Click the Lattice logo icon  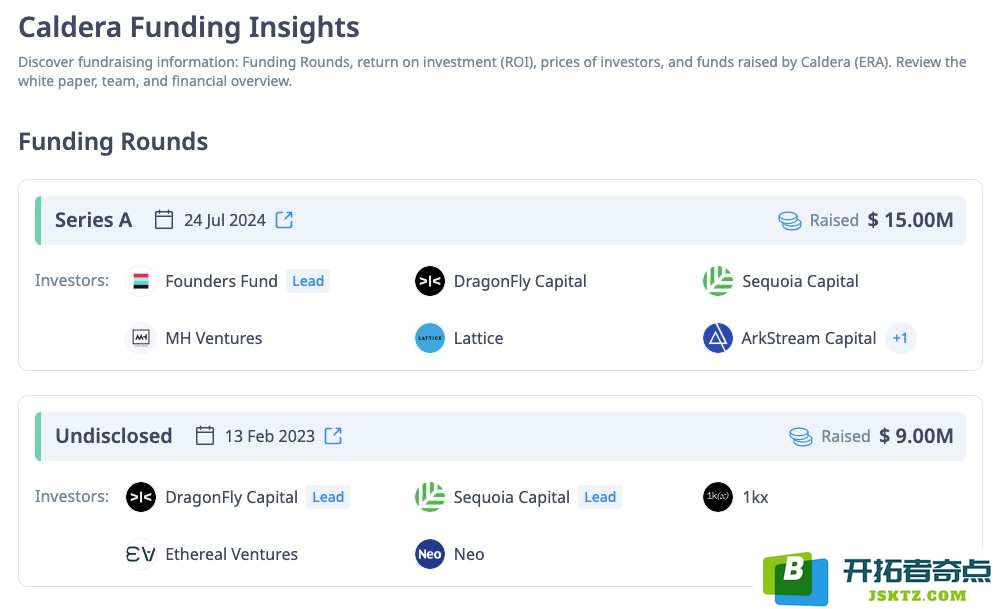(x=430, y=338)
